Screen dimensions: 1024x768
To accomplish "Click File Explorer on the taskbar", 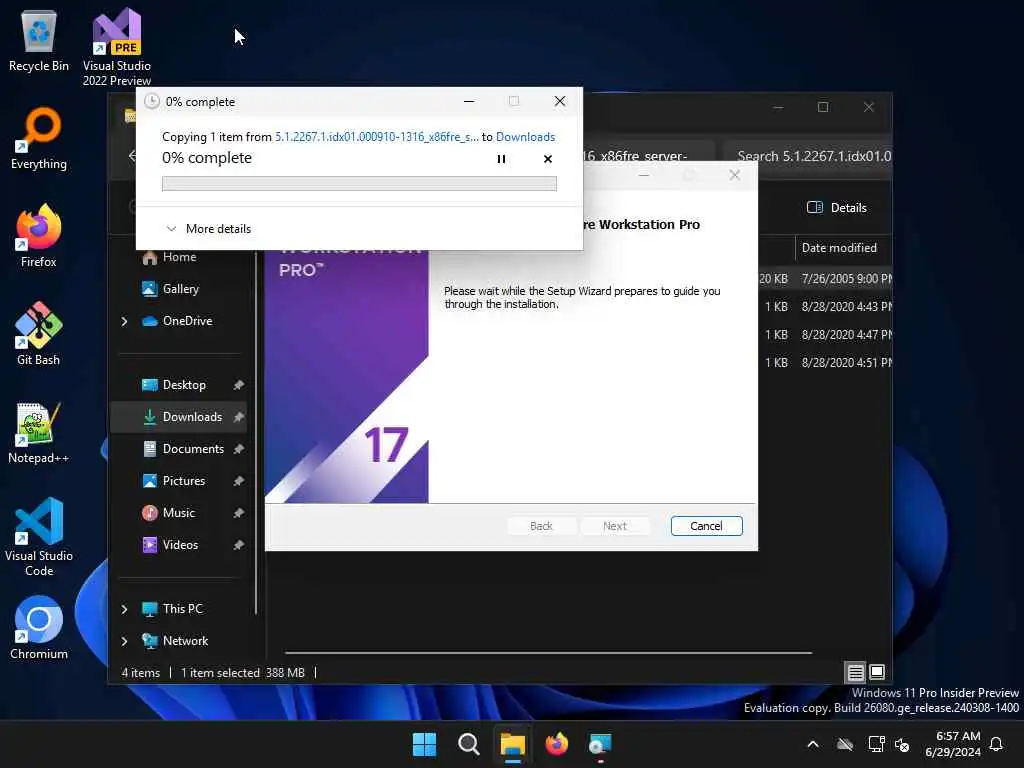I will (513, 744).
